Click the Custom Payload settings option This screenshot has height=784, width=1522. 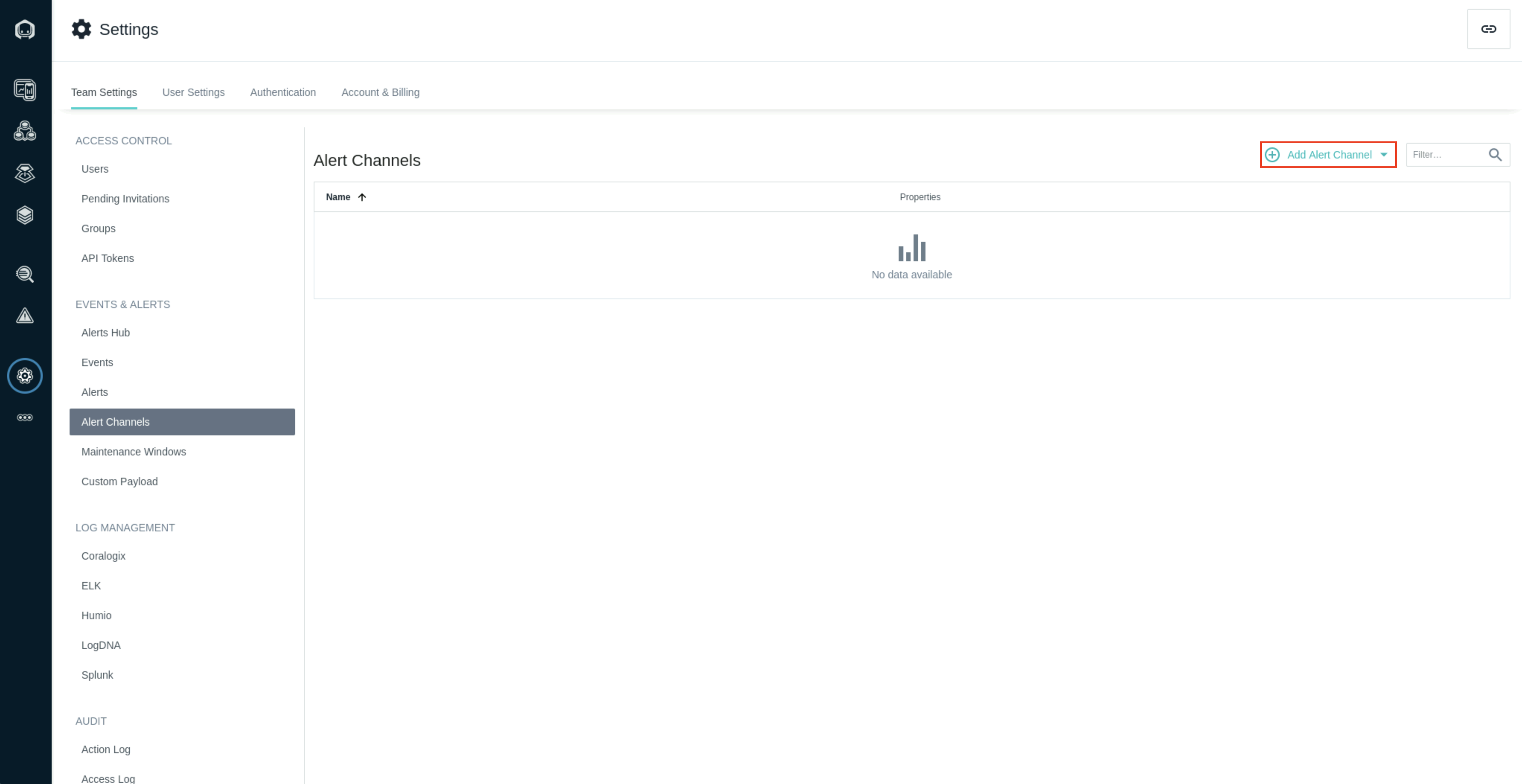coord(119,481)
